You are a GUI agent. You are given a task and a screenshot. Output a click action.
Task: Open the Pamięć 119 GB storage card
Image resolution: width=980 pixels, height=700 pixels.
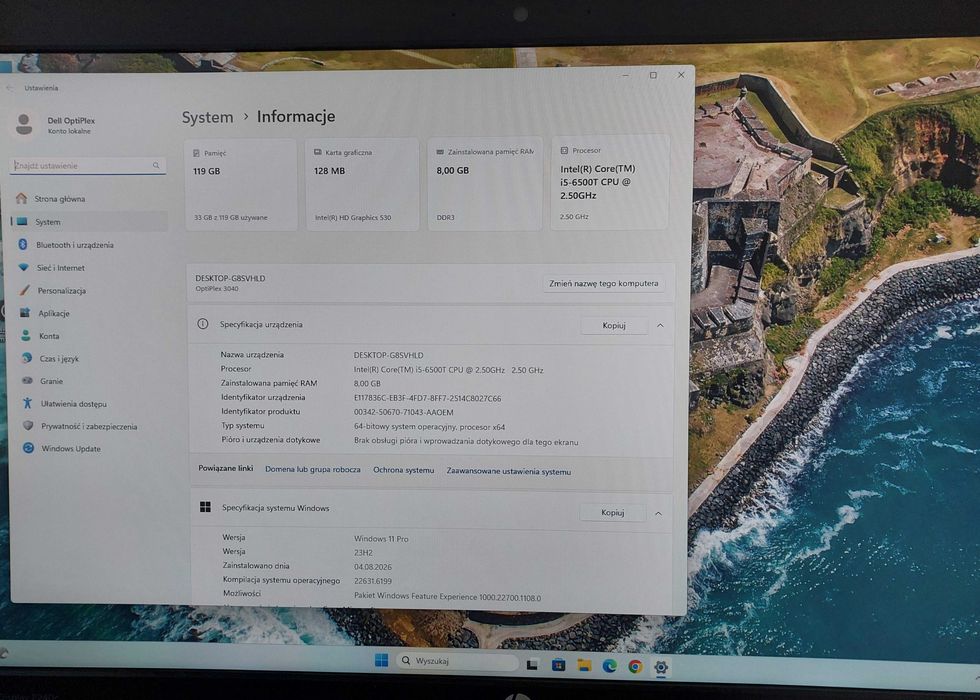tap(241, 184)
